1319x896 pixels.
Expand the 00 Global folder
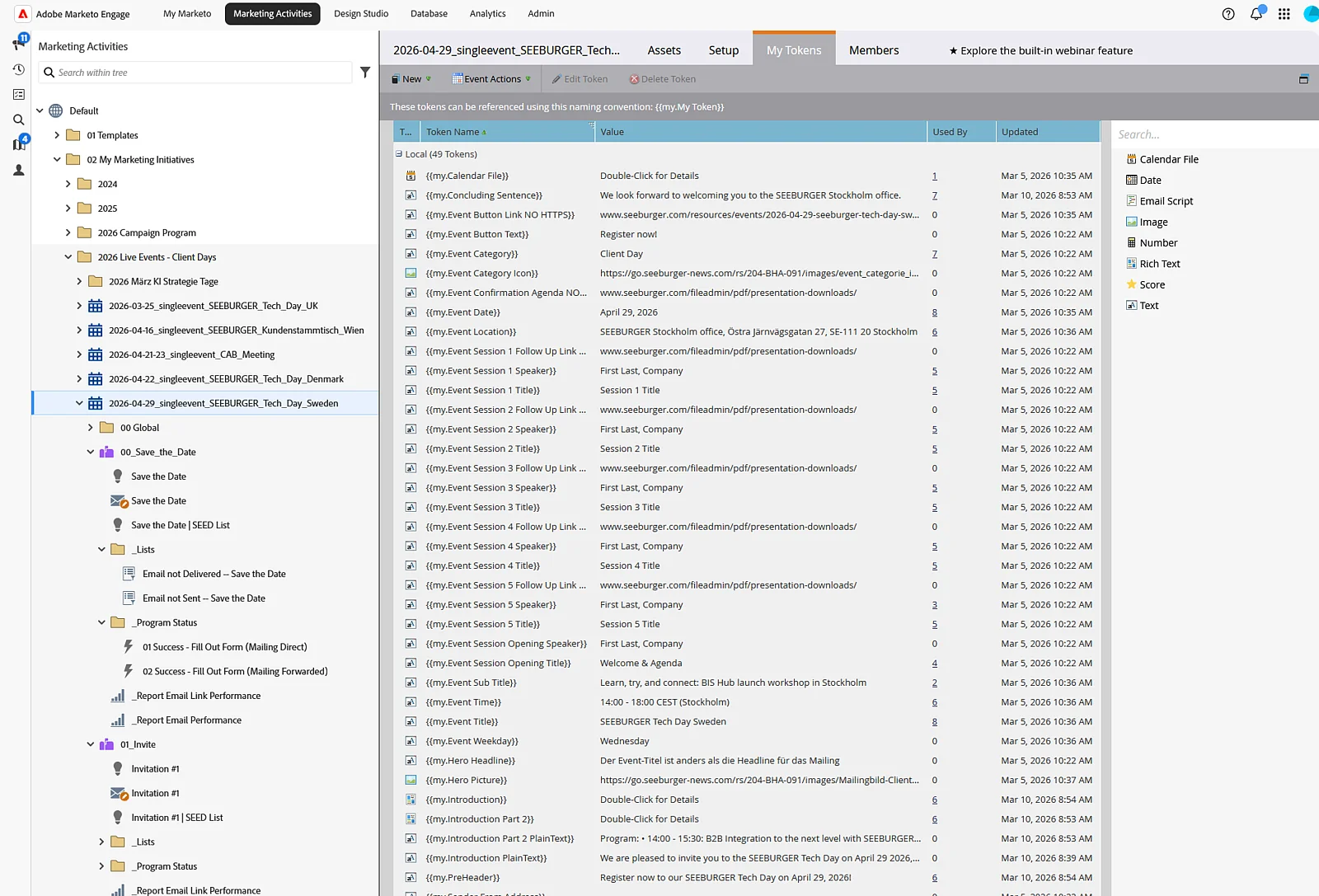pos(91,428)
